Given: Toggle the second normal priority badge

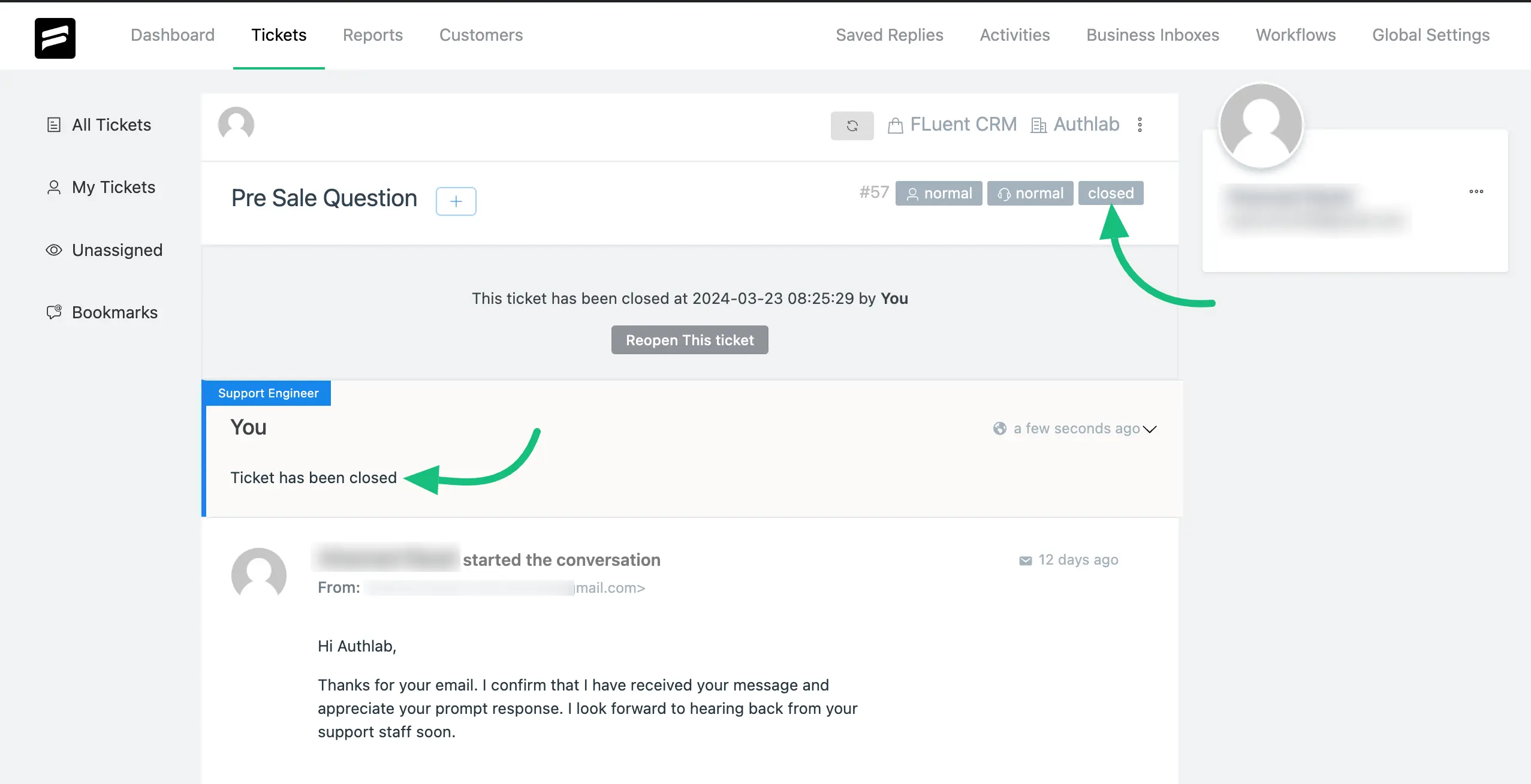Looking at the screenshot, I should tap(1030, 193).
